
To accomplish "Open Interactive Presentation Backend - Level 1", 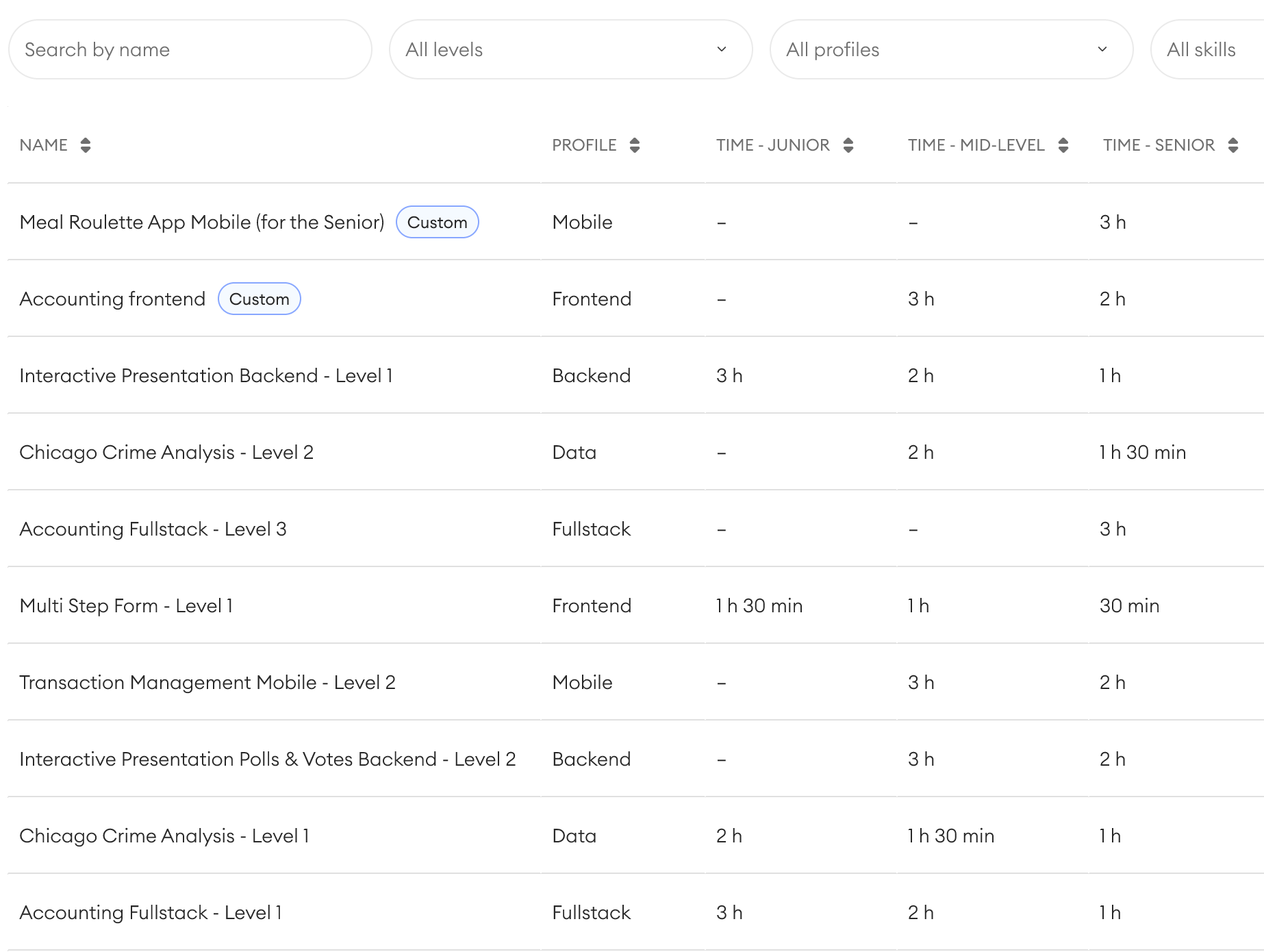I will click(206, 376).
